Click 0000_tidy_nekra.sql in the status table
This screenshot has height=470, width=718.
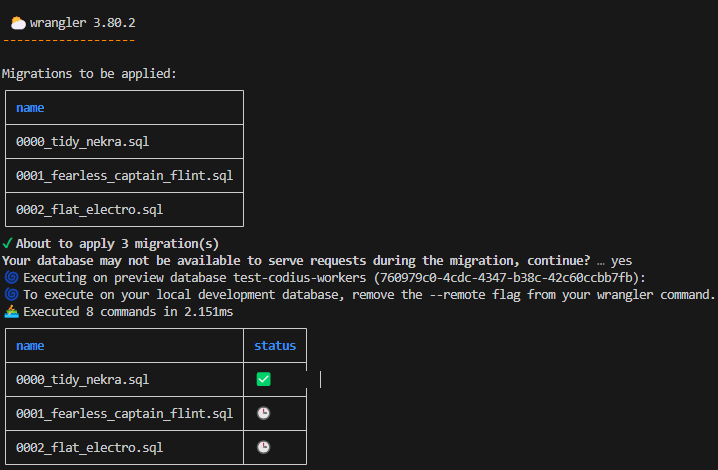pos(82,380)
